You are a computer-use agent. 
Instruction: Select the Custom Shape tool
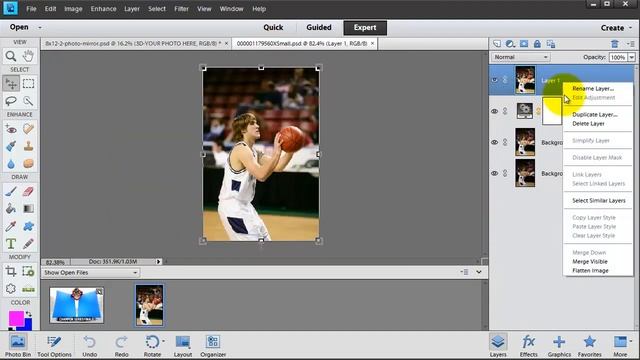(28, 226)
